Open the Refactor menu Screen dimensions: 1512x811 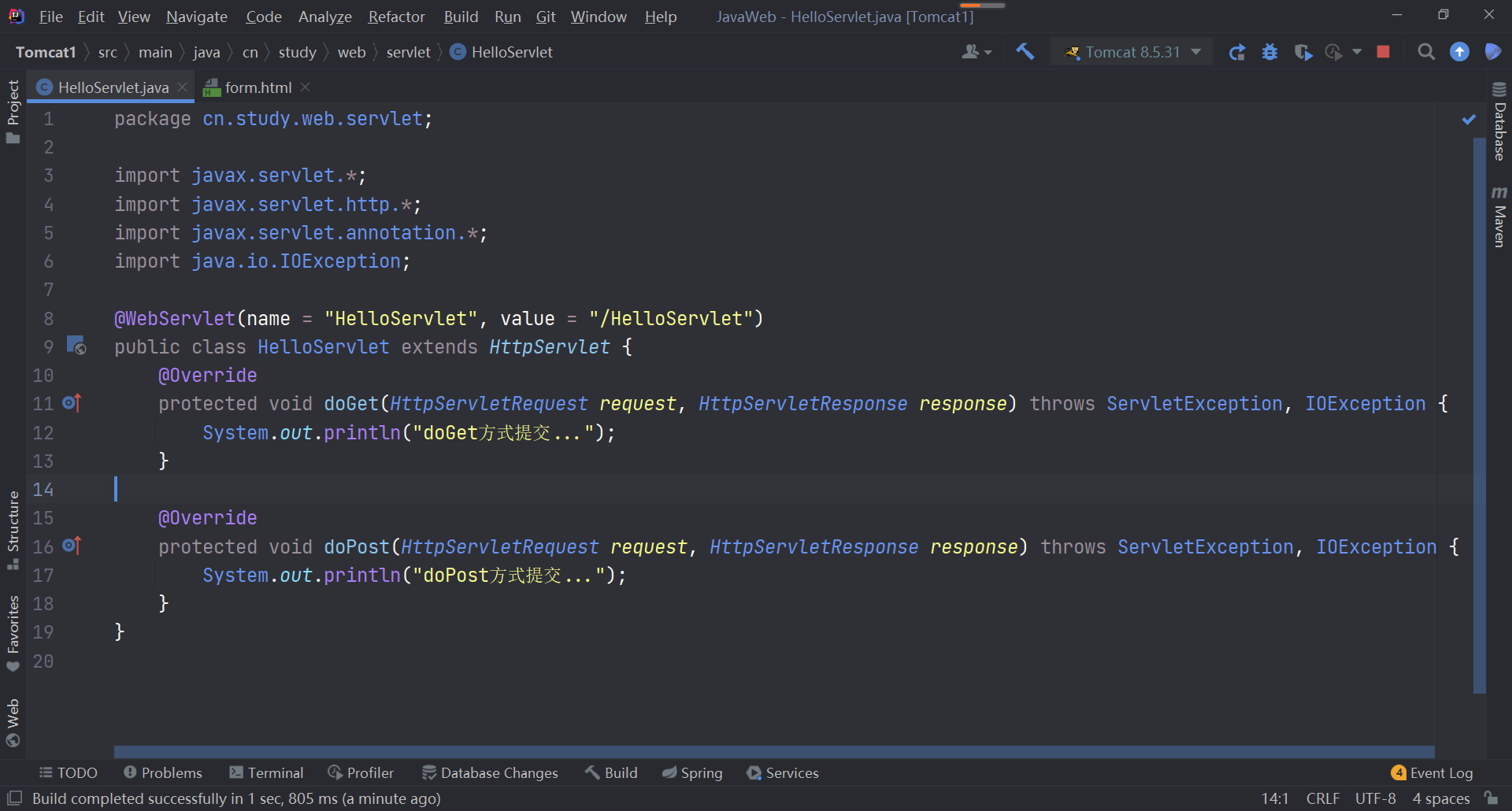pos(396,17)
